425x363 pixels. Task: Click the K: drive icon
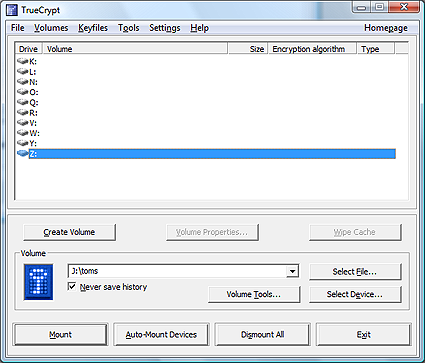(23, 61)
